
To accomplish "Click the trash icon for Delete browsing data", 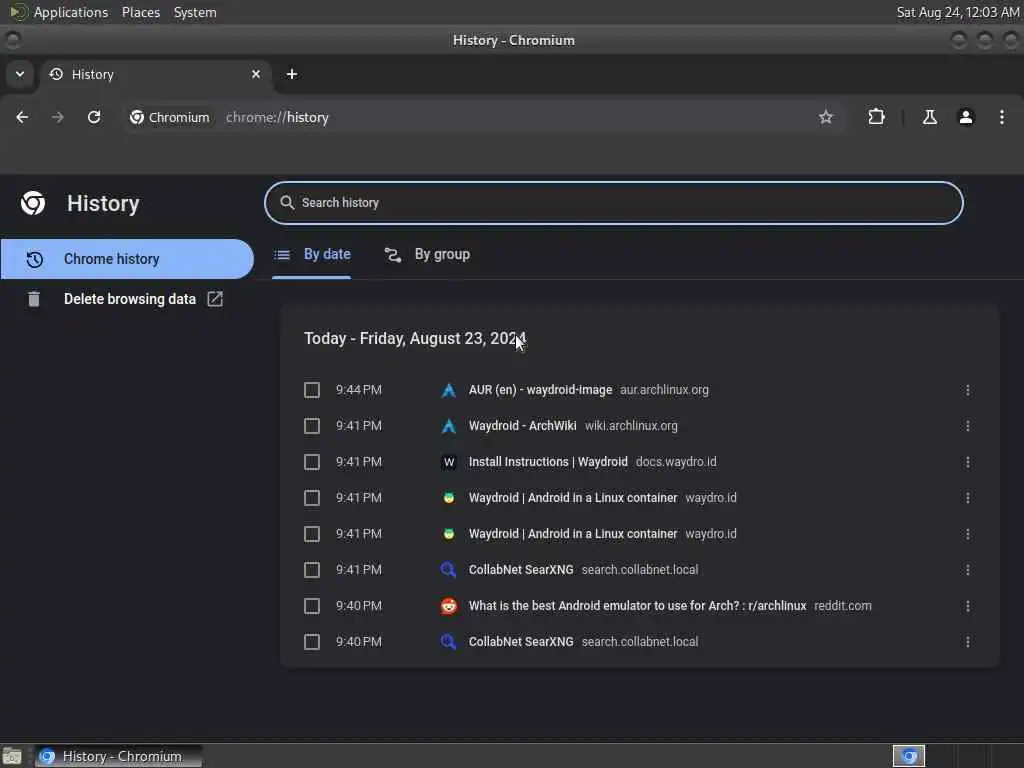I will point(34,299).
